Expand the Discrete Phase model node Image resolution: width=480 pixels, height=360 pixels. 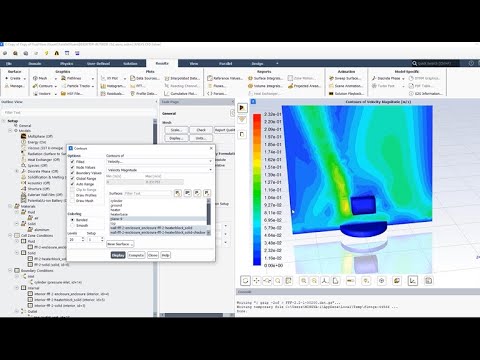pyautogui.click(x=17, y=171)
